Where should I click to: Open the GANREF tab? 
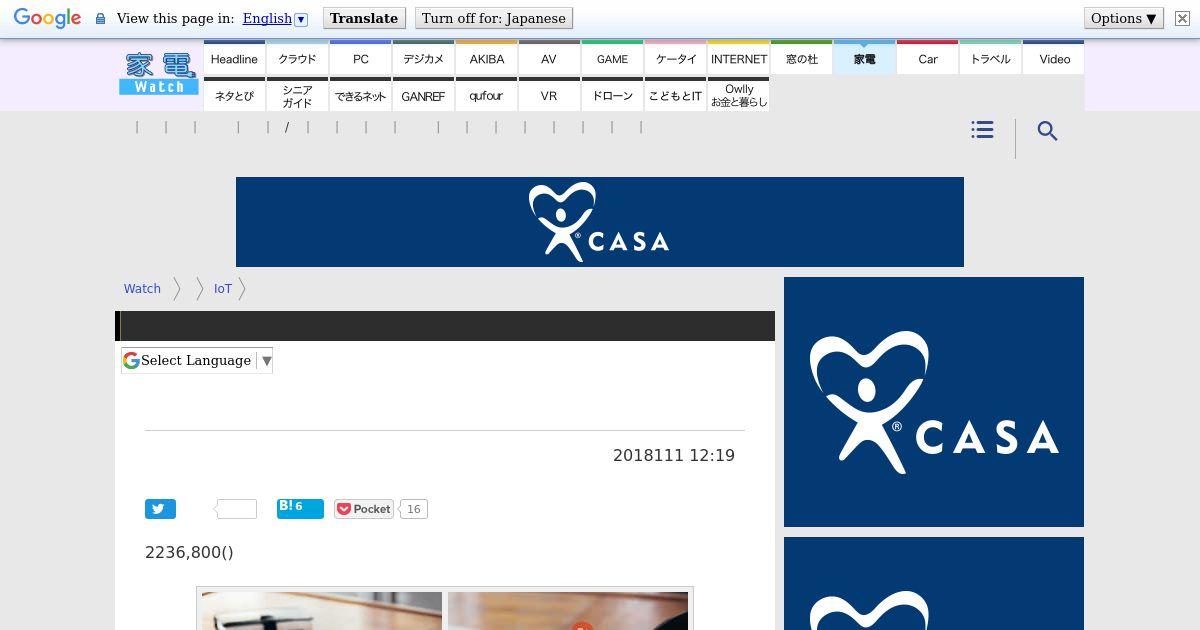423,95
